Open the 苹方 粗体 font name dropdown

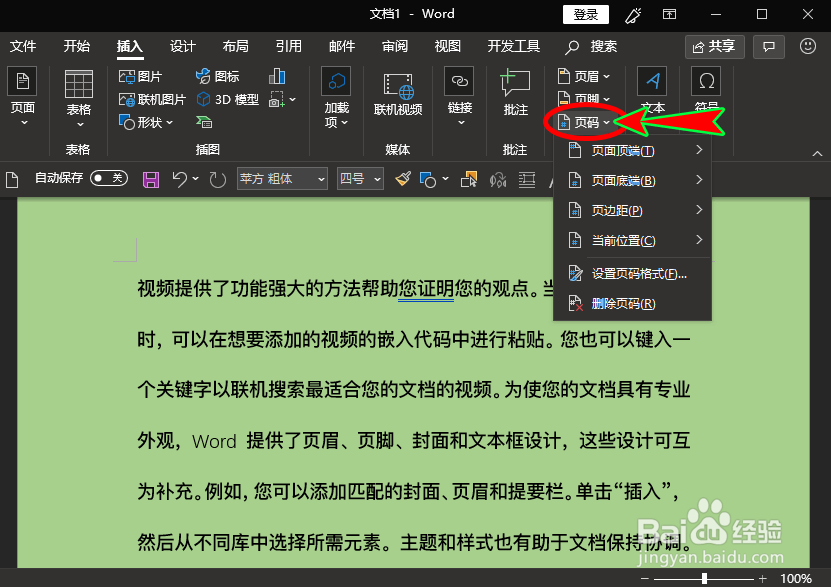point(282,179)
